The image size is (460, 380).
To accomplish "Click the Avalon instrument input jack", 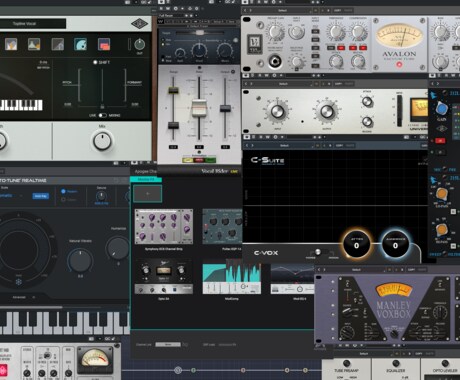I will [x=275, y=62].
